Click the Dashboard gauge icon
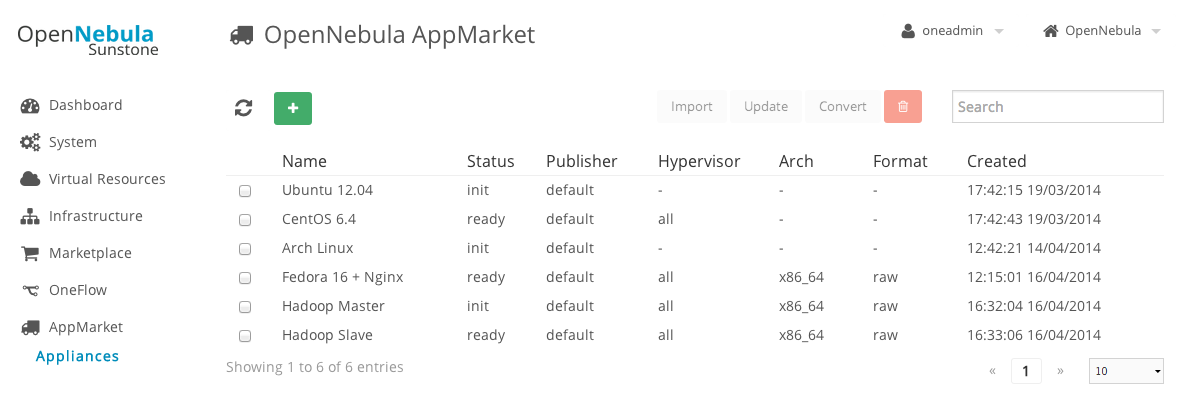 pos(29,106)
